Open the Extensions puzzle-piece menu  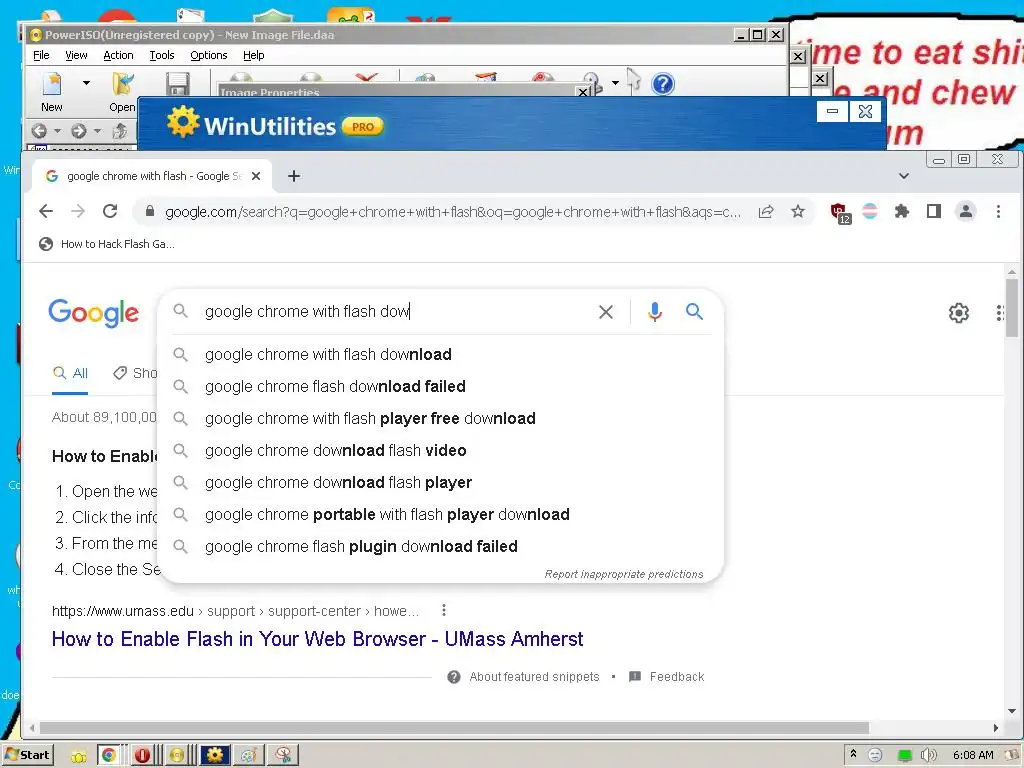[x=902, y=211]
